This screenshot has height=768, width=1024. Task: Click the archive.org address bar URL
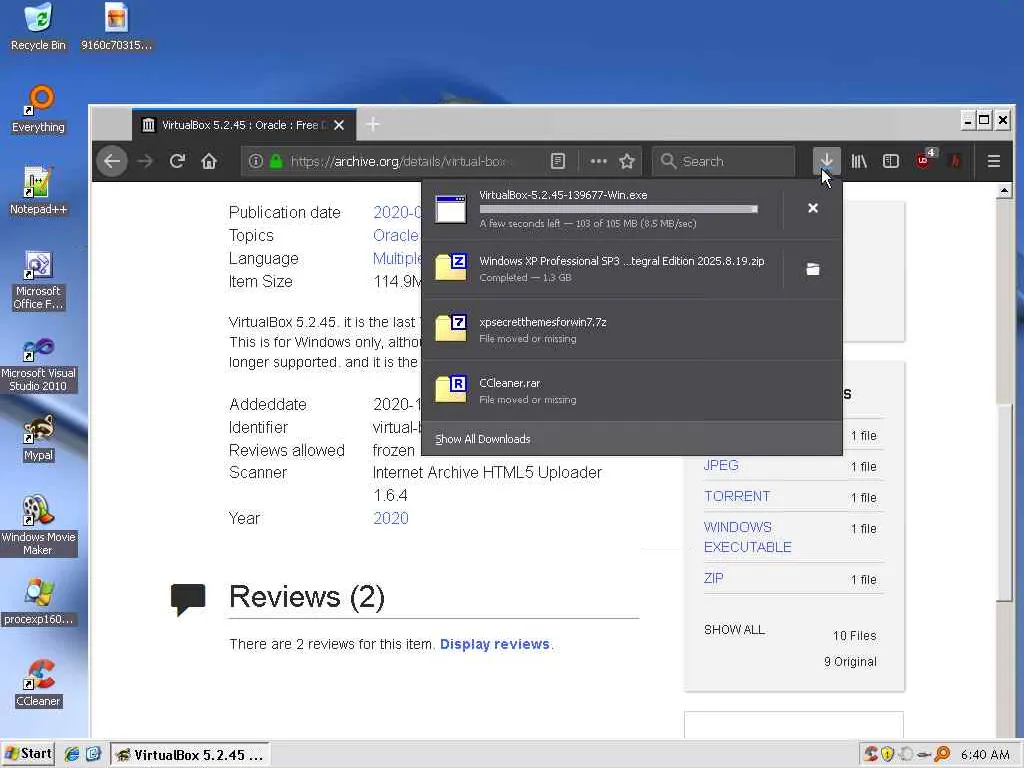[397, 161]
